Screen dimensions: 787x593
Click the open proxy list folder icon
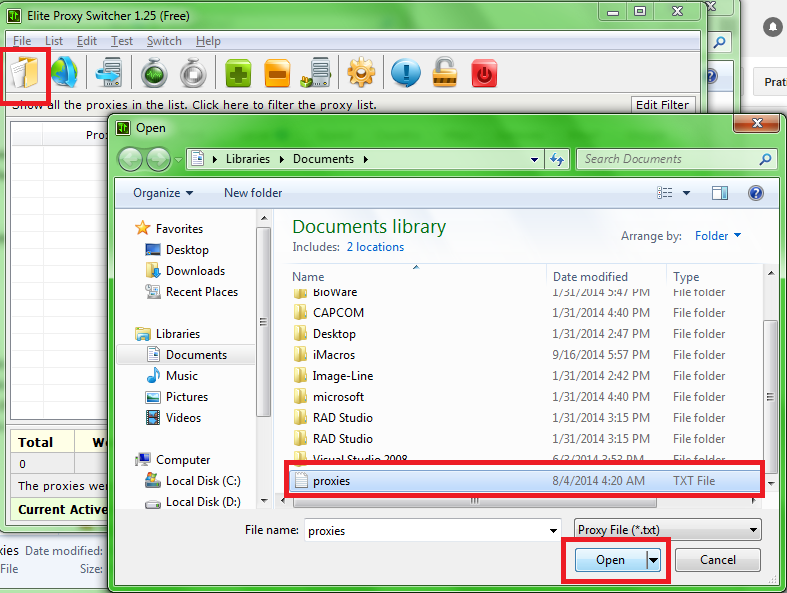25,73
